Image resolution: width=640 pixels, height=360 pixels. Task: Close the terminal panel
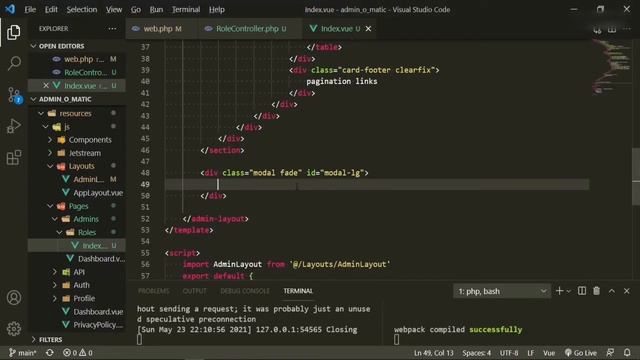pos(627,291)
